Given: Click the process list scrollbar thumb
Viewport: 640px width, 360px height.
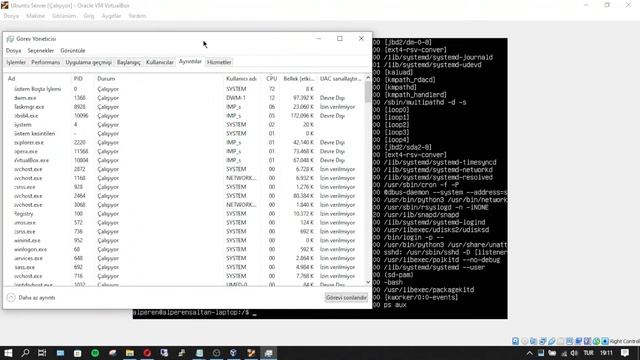Looking at the screenshot, I should pyautogui.click(x=368, y=92).
